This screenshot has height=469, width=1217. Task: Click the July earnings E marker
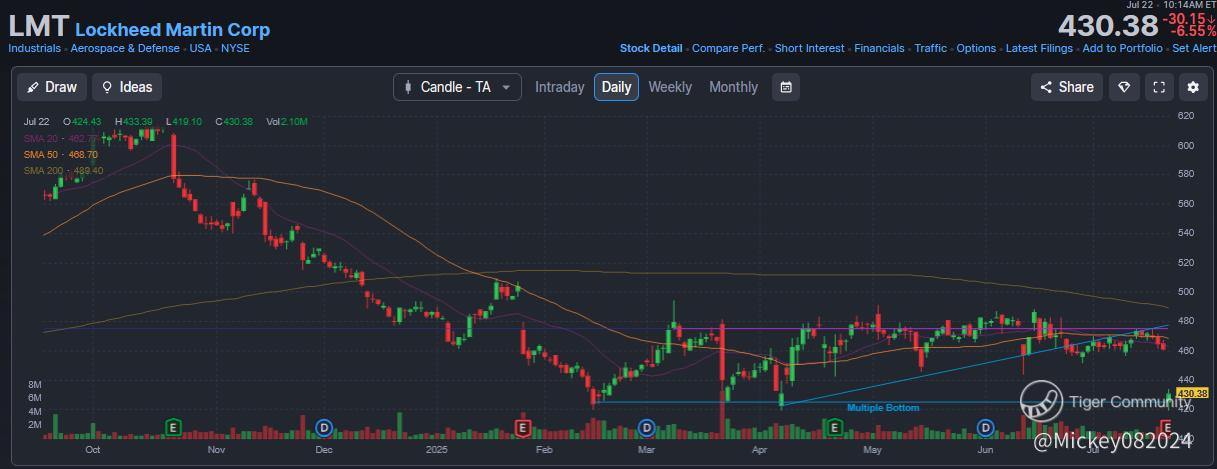[1164, 428]
